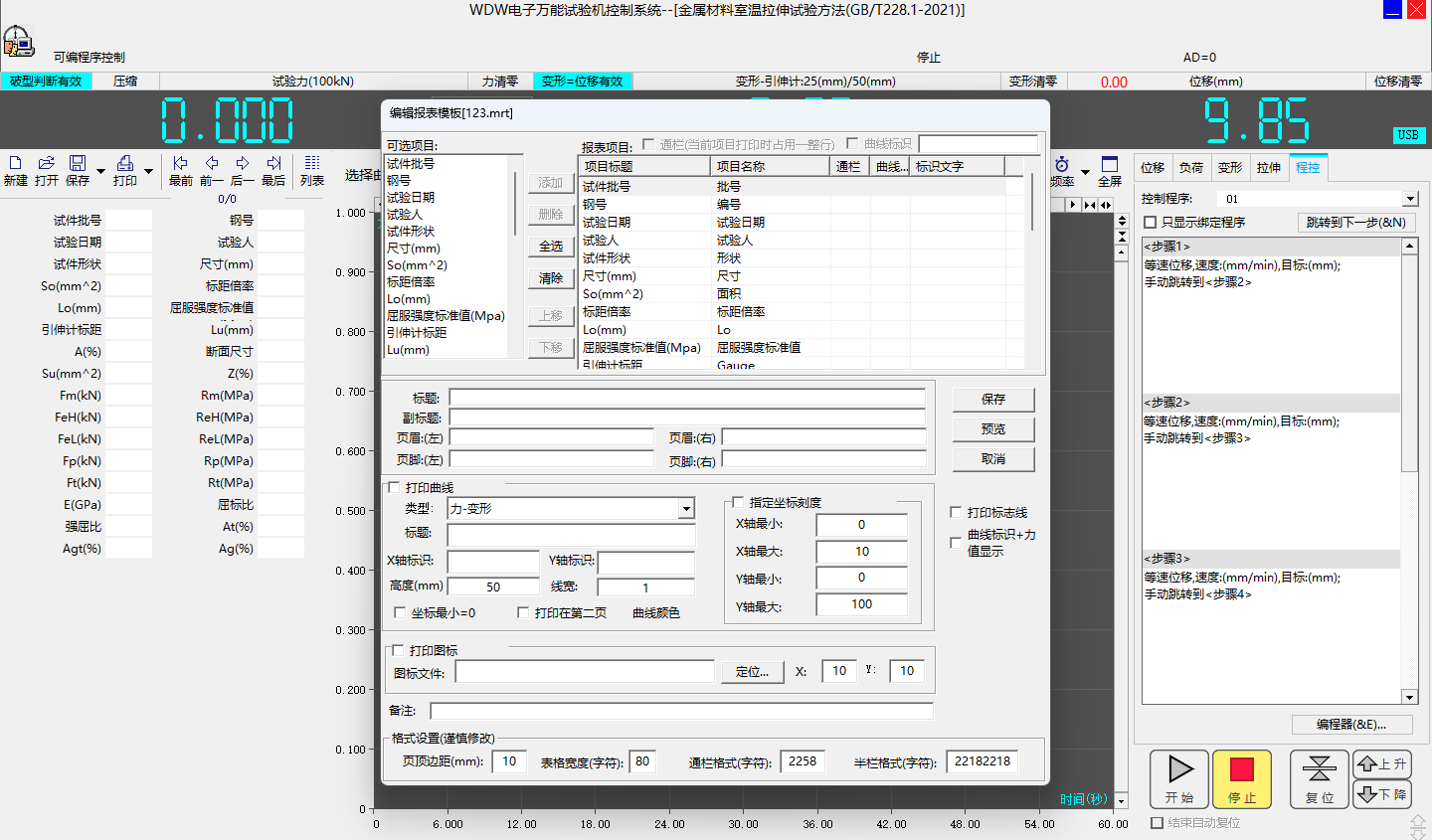Click the 标题 text input field
This screenshot has width=1432, height=840.
pyautogui.click(x=686, y=398)
